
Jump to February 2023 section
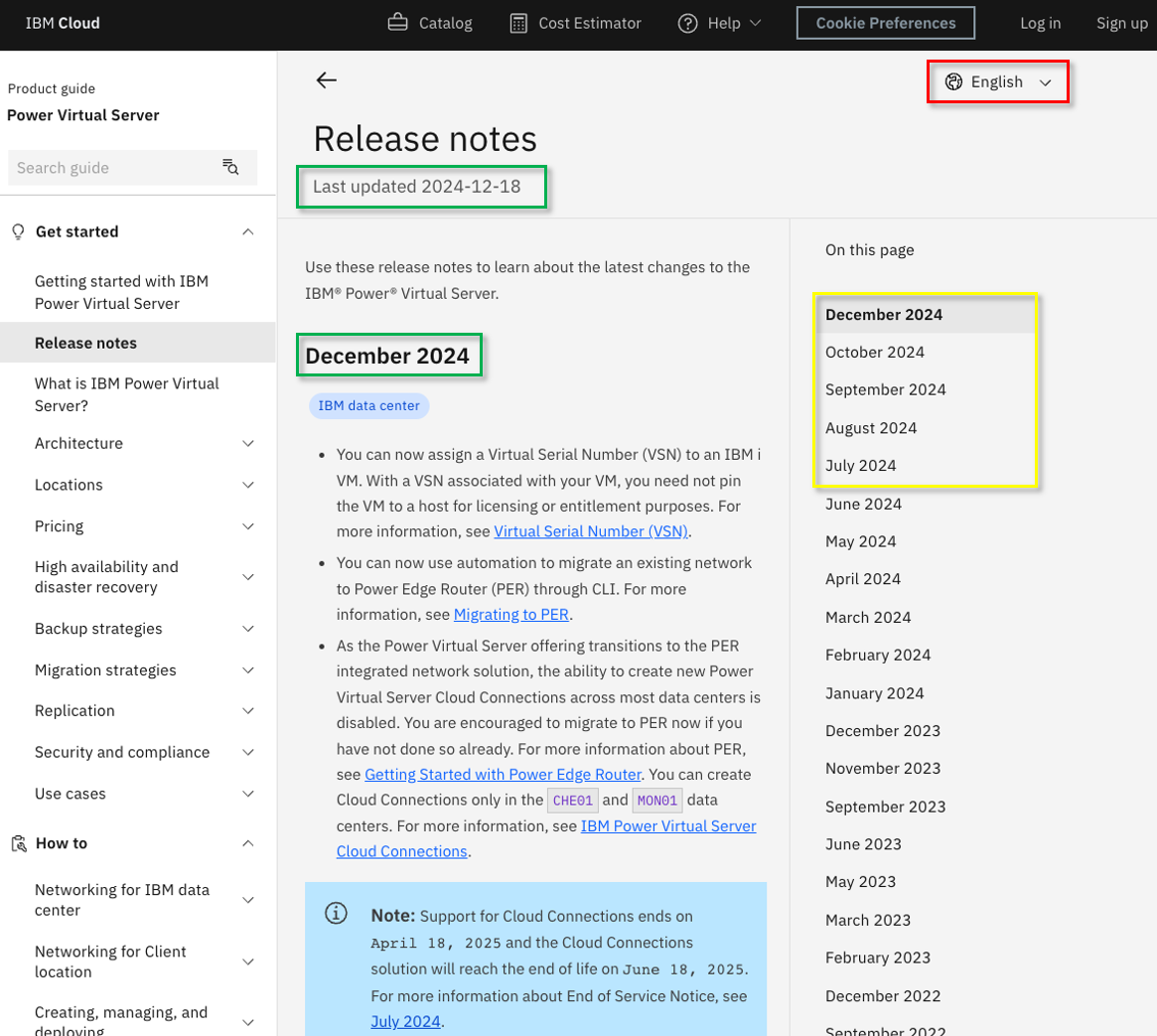(x=878, y=958)
